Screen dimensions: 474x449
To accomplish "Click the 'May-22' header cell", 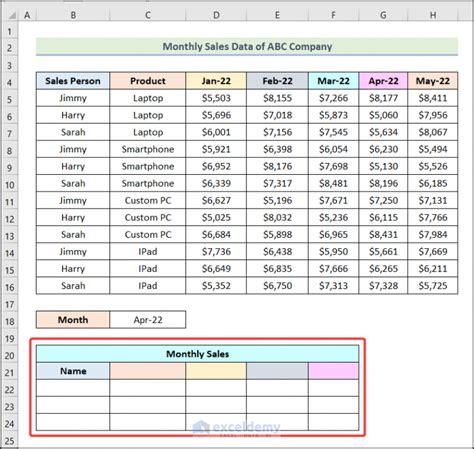I will click(433, 81).
